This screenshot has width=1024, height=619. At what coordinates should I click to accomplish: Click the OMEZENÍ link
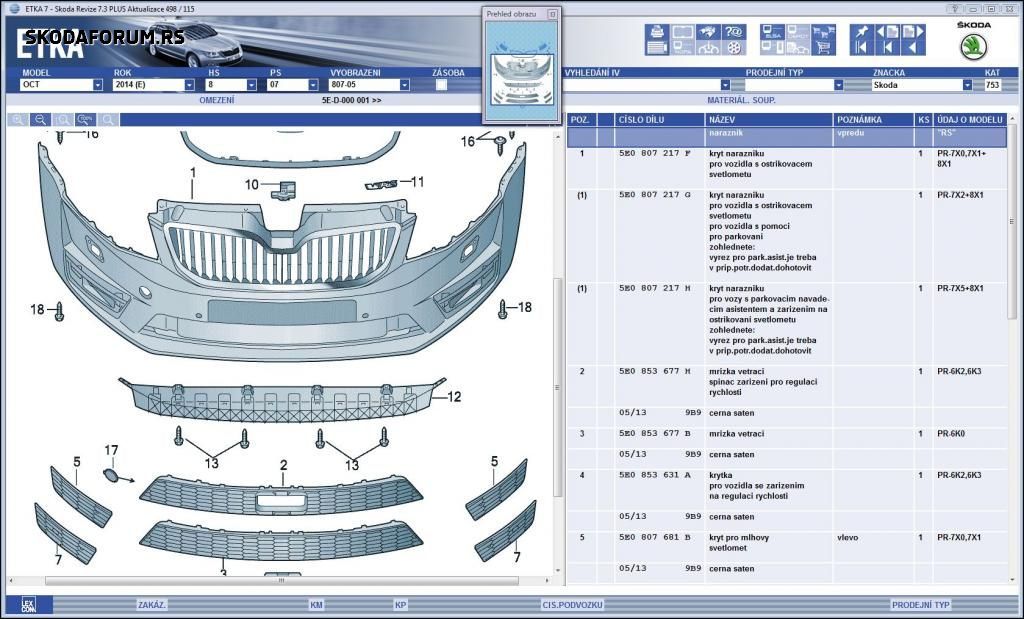(217, 101)
